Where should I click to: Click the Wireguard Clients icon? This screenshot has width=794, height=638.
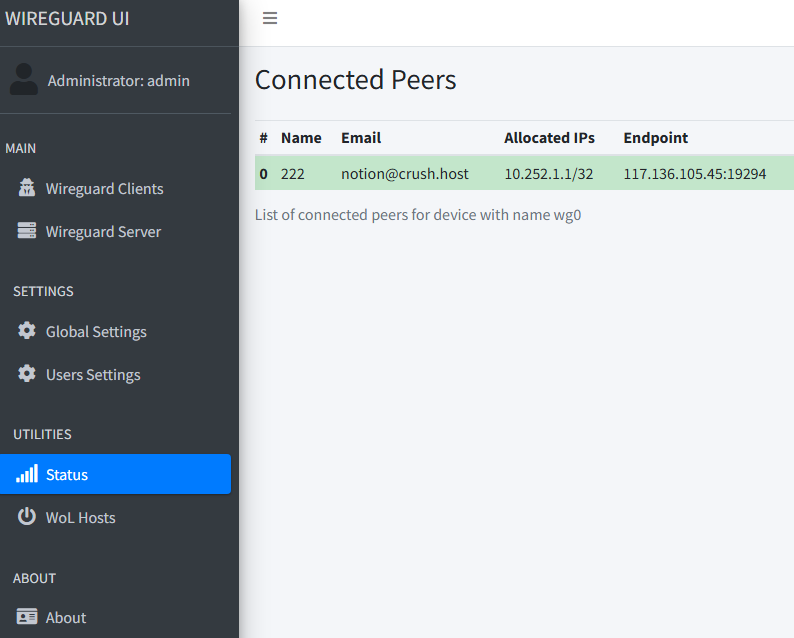[x=27, y=188]
